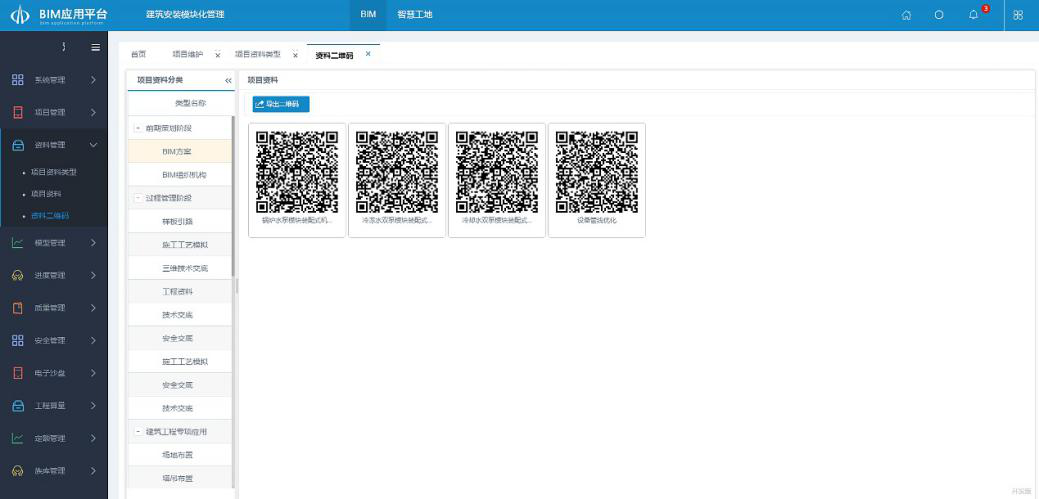This screenshot has width=1039, height=499.
Task: Toggle the hamburger sidebar menu icon
Action: click(95, 47)
